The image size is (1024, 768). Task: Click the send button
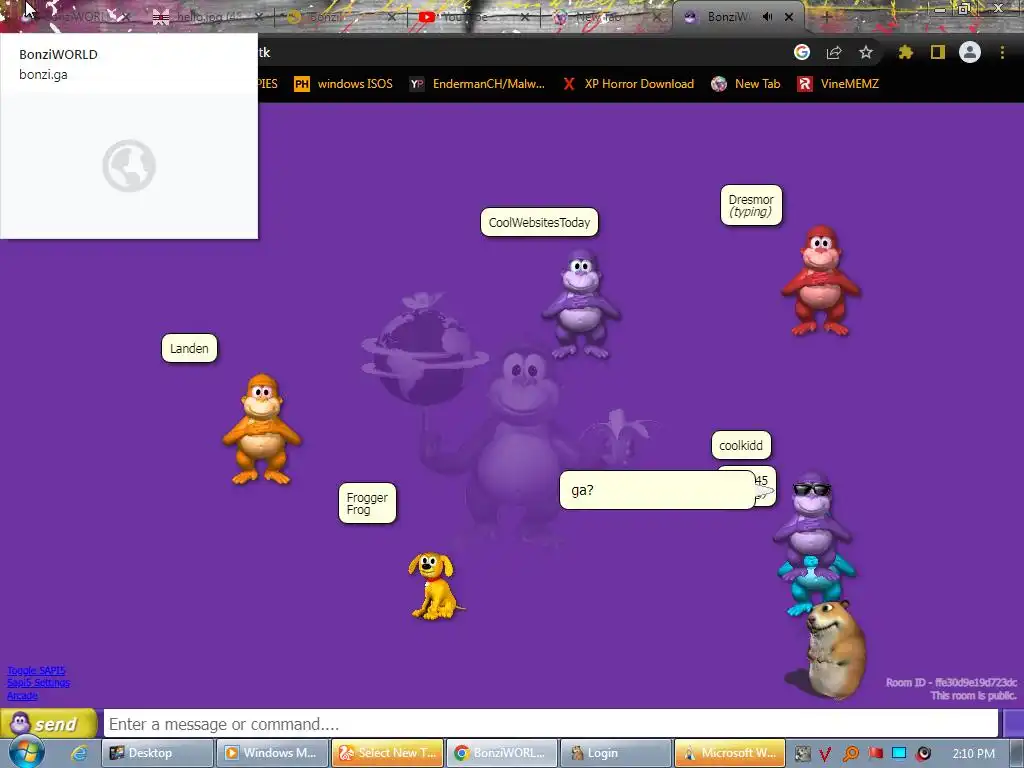click(49, 724)
